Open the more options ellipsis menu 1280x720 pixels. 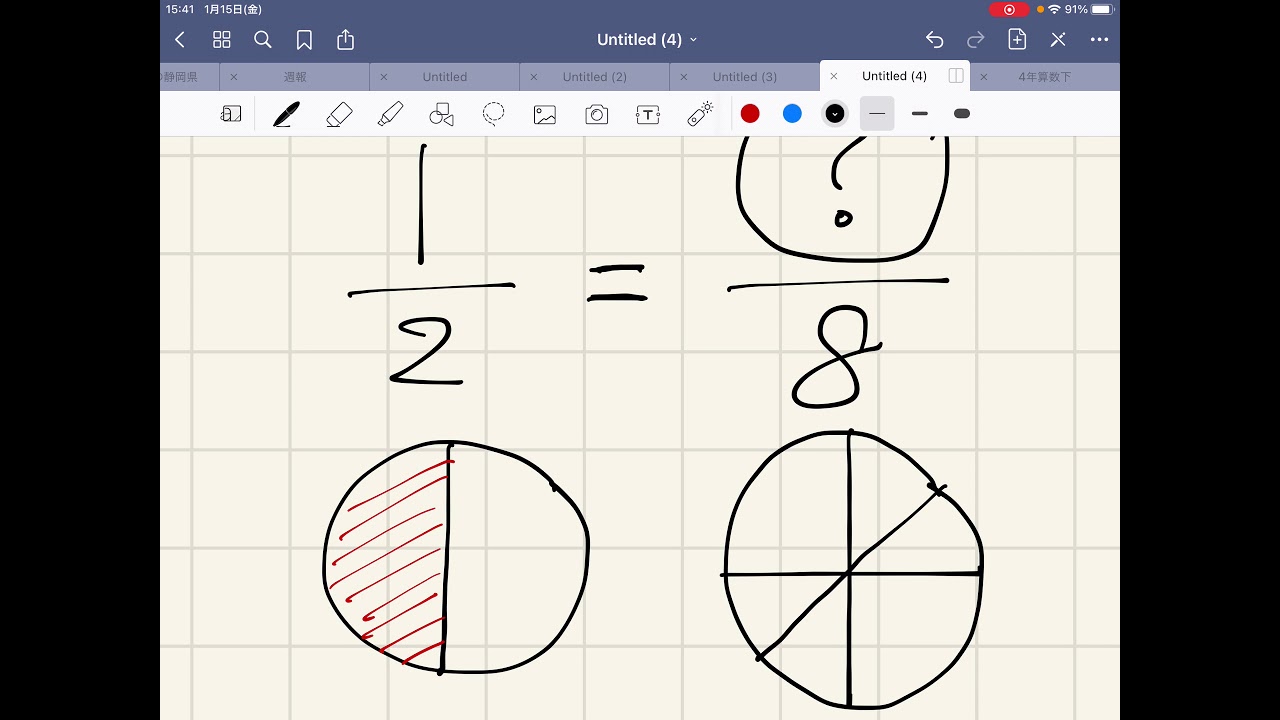pyautogui.click(x=1100, y=40)
